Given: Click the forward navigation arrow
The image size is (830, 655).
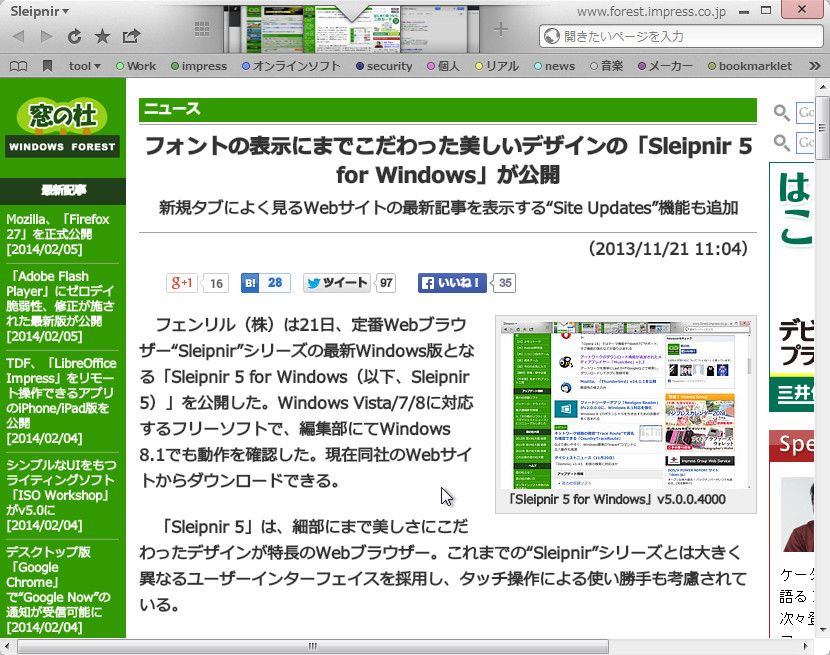Looking at the screenshot, I should pyautogui.click(x=46, y=35).
